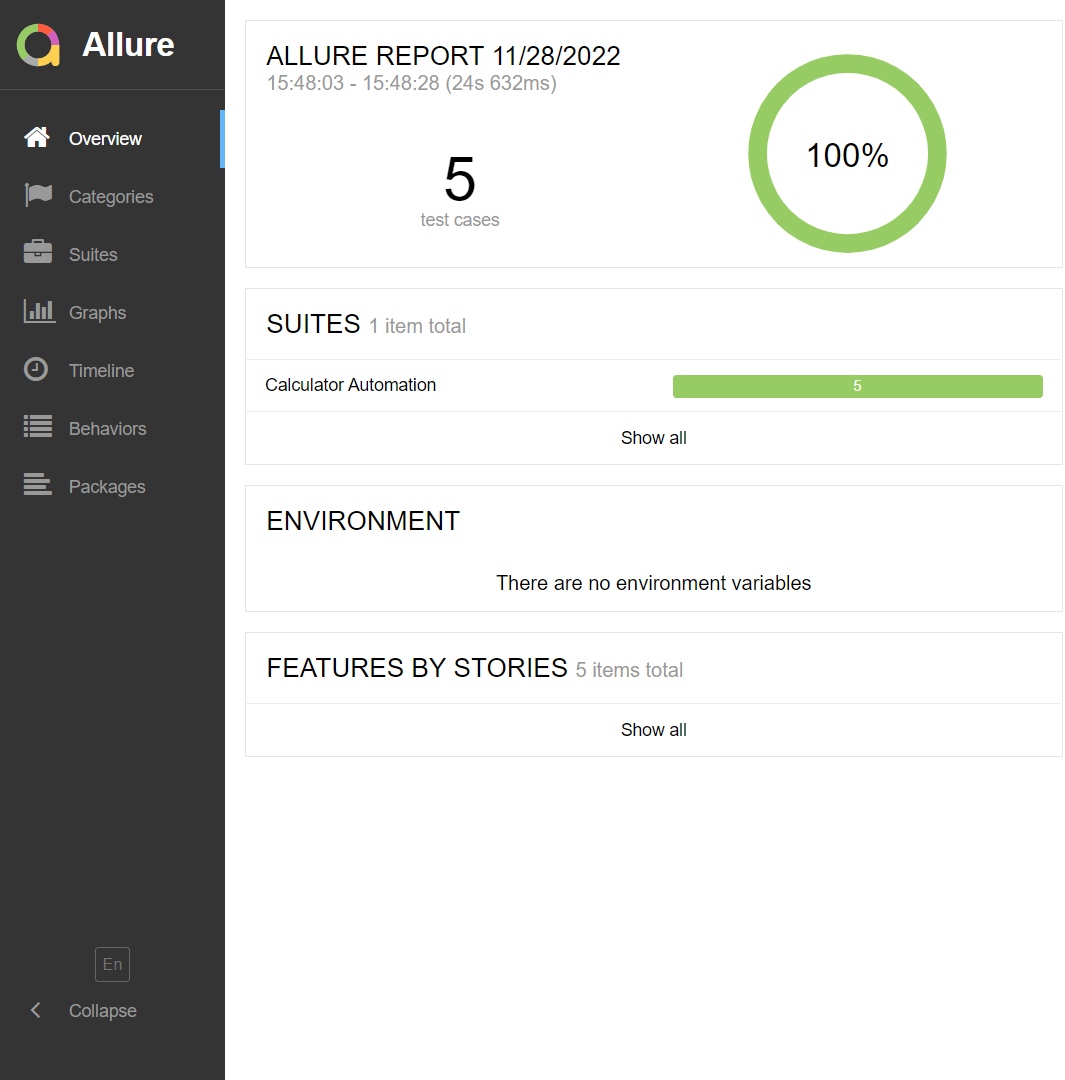Expand the Suites list via Show all
Viewport: 1065px width, 1080px height.
(654, 437)
